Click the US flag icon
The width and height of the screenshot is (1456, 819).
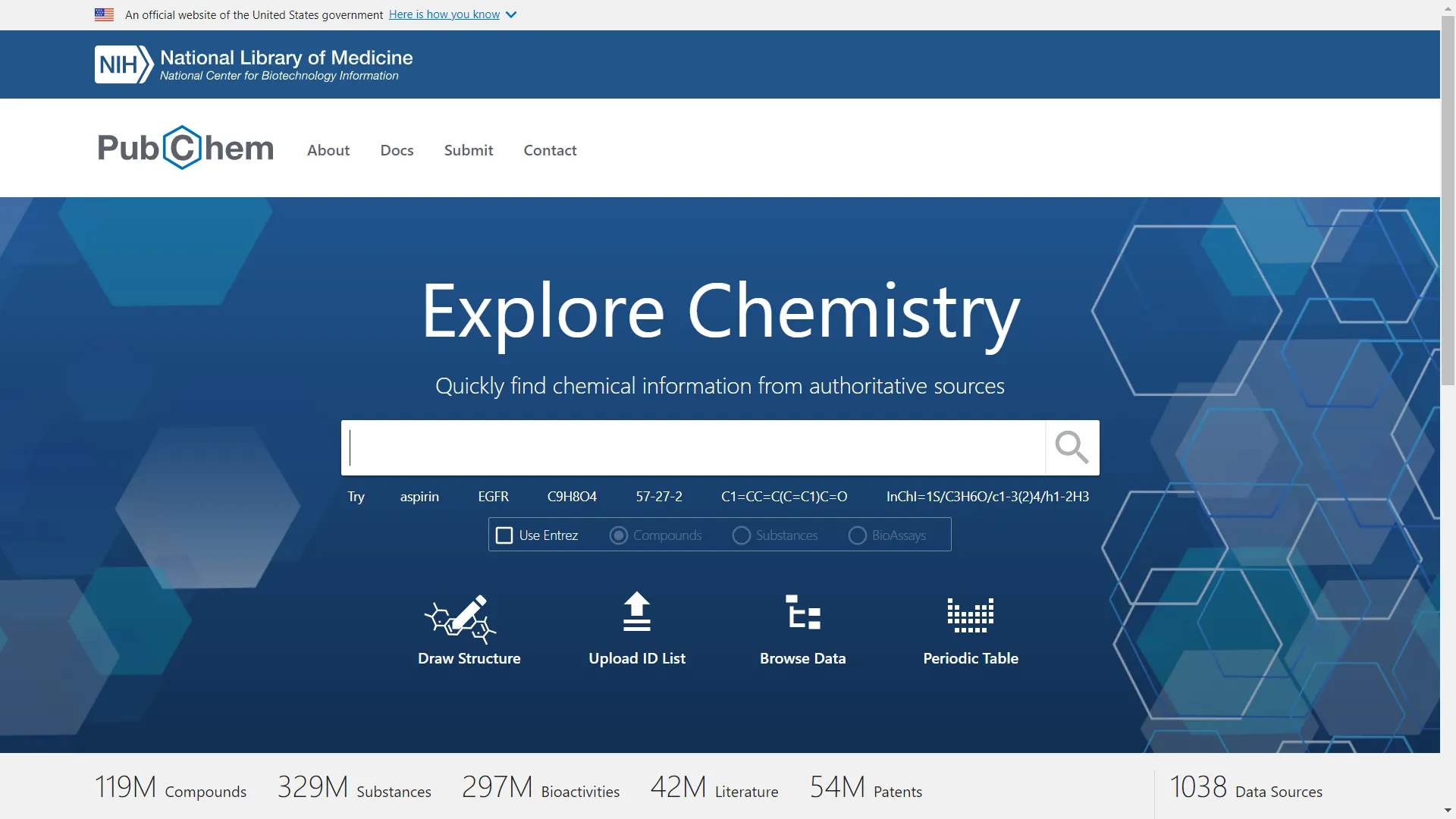pyautogui.click(x=104, y=14)
